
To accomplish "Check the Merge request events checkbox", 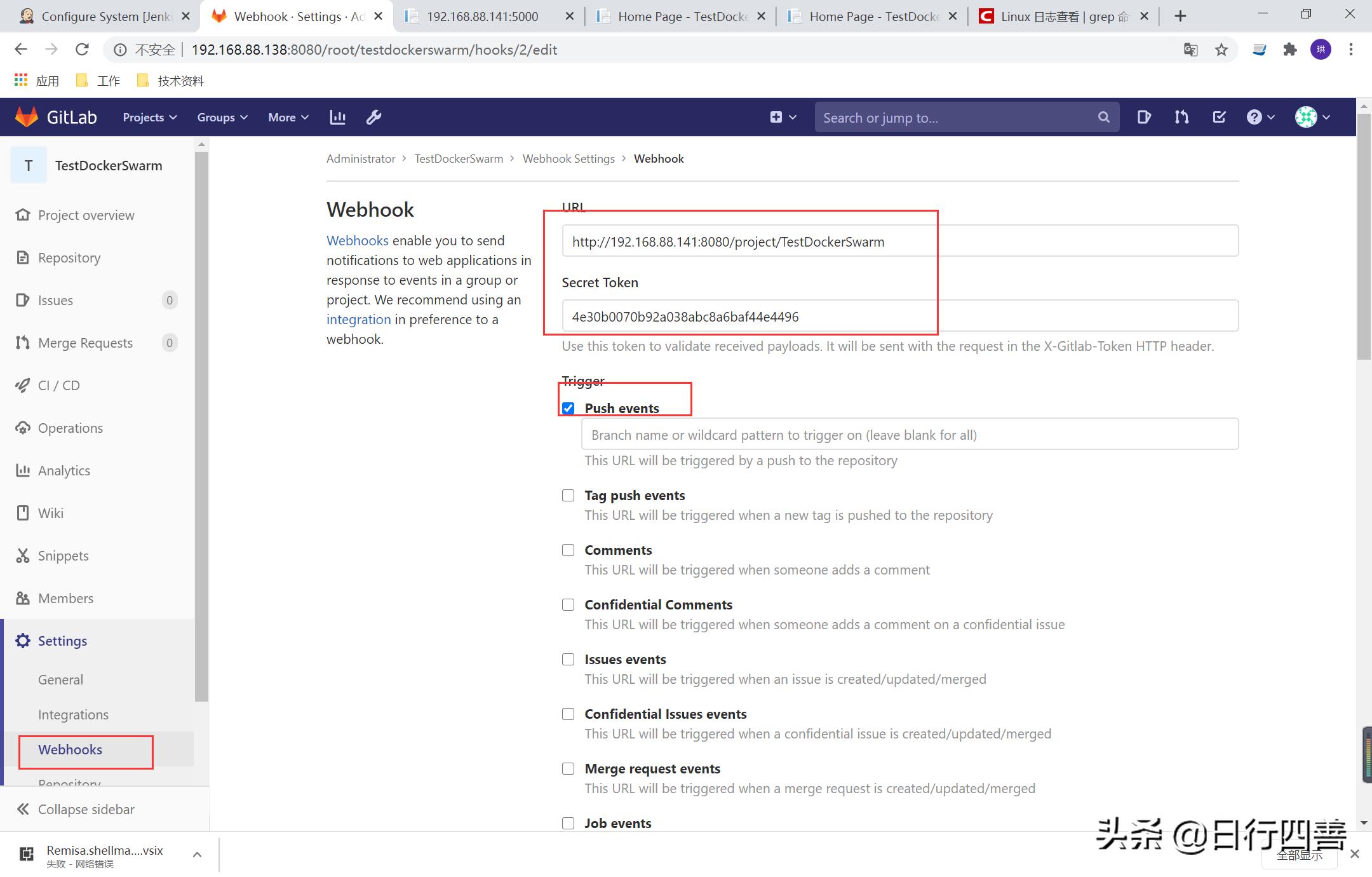I will (568, 768).
